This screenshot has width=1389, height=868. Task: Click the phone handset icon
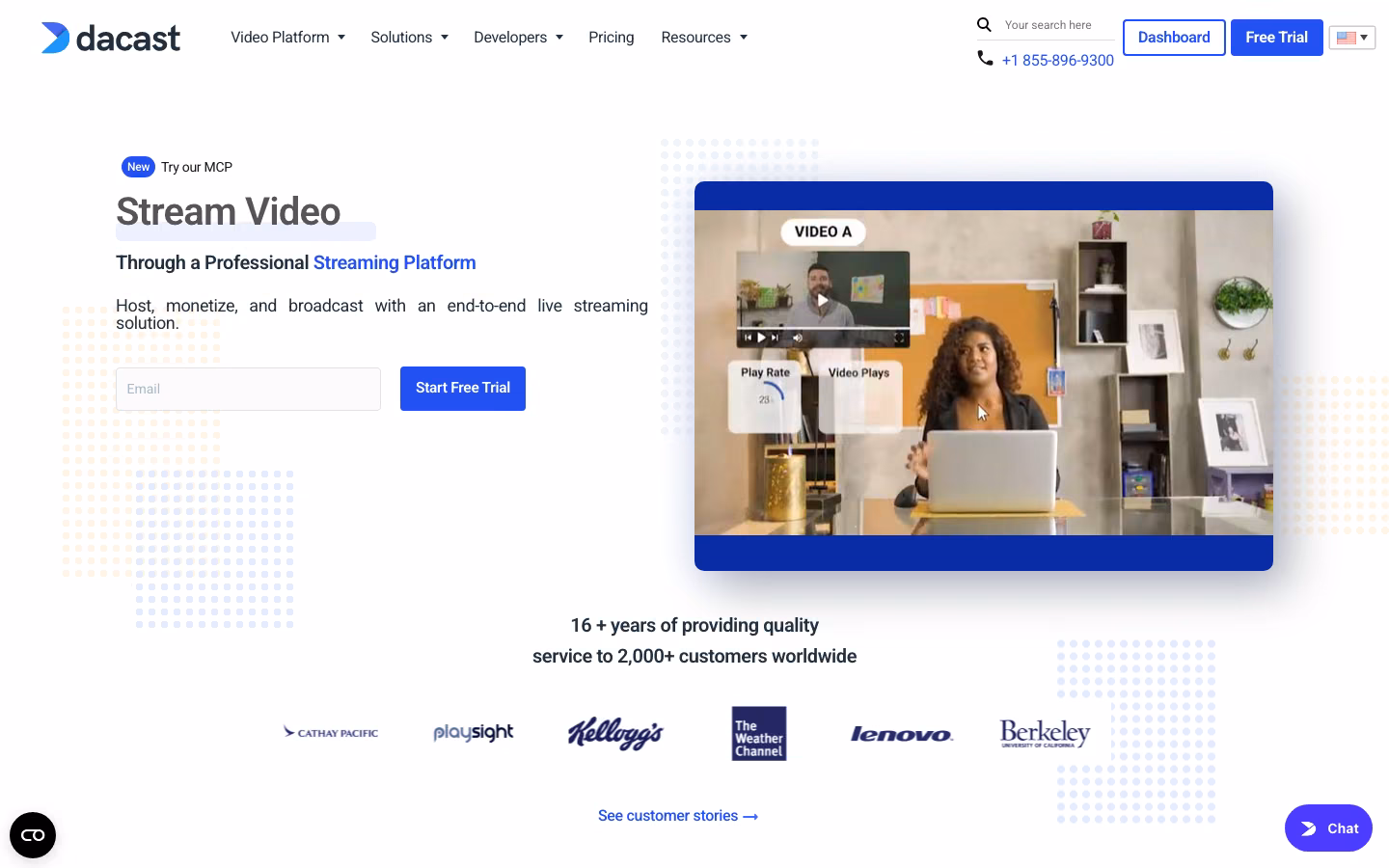[985, 59]
